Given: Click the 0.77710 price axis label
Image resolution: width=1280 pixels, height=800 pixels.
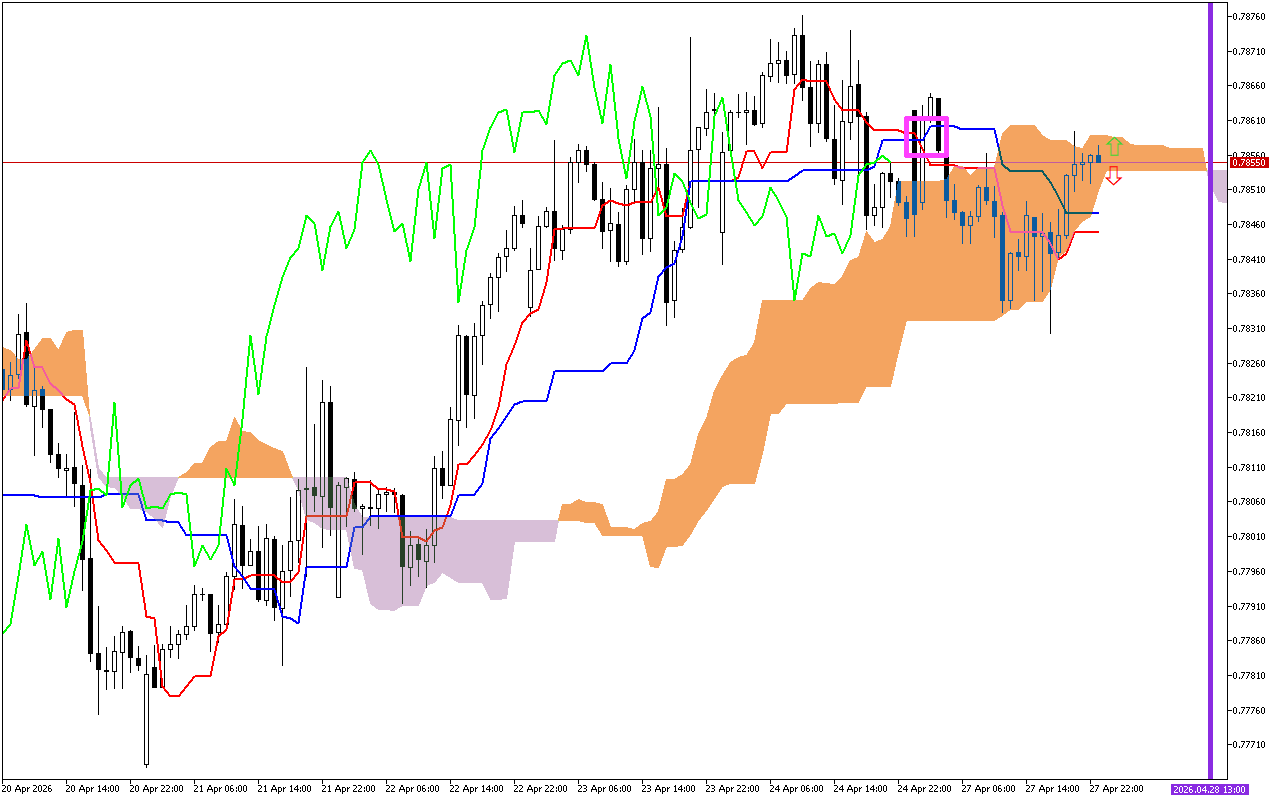Looking at the screenshot, I should click(1249, 745).
